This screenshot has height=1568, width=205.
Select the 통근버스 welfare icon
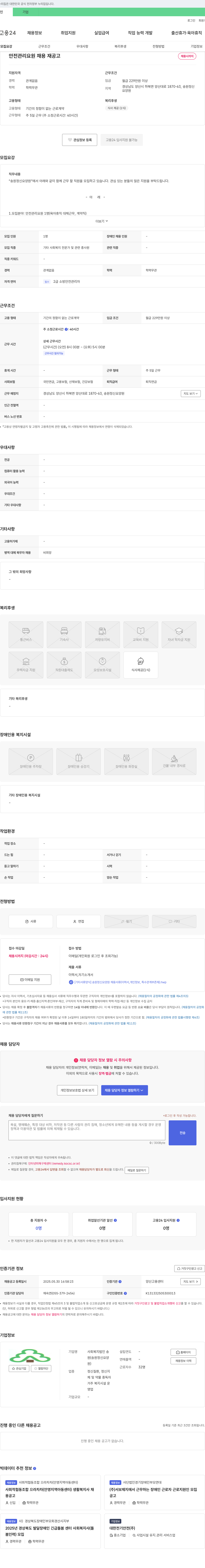[x=26, y=635]
